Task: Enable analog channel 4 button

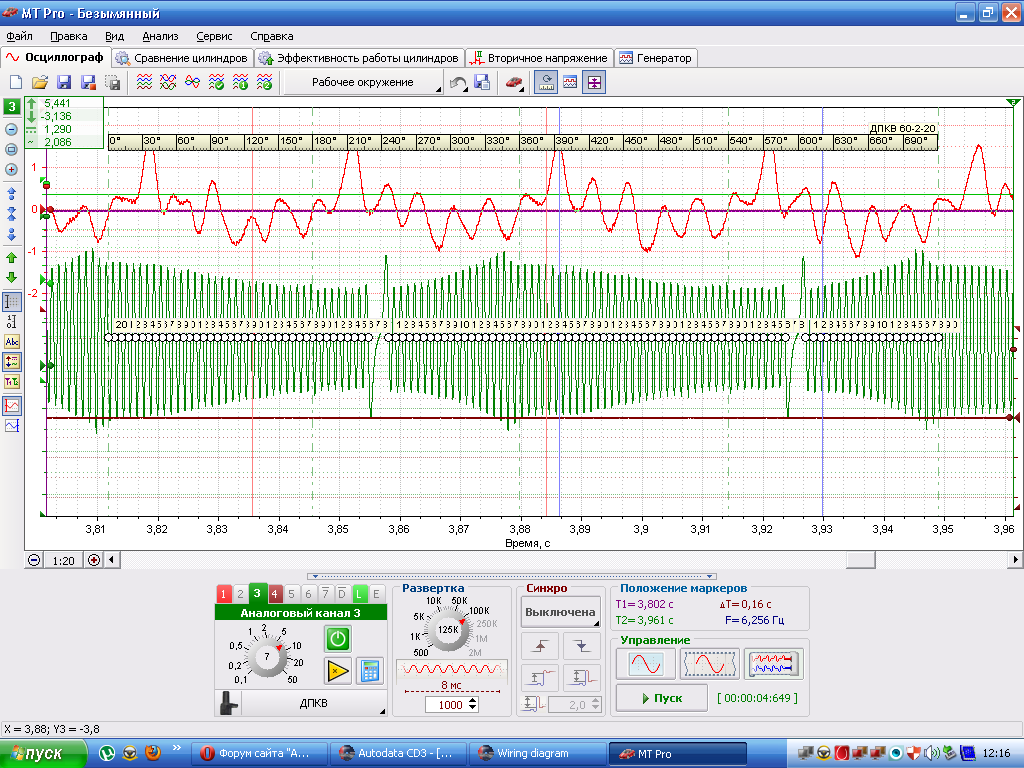Action: point(274,594)
